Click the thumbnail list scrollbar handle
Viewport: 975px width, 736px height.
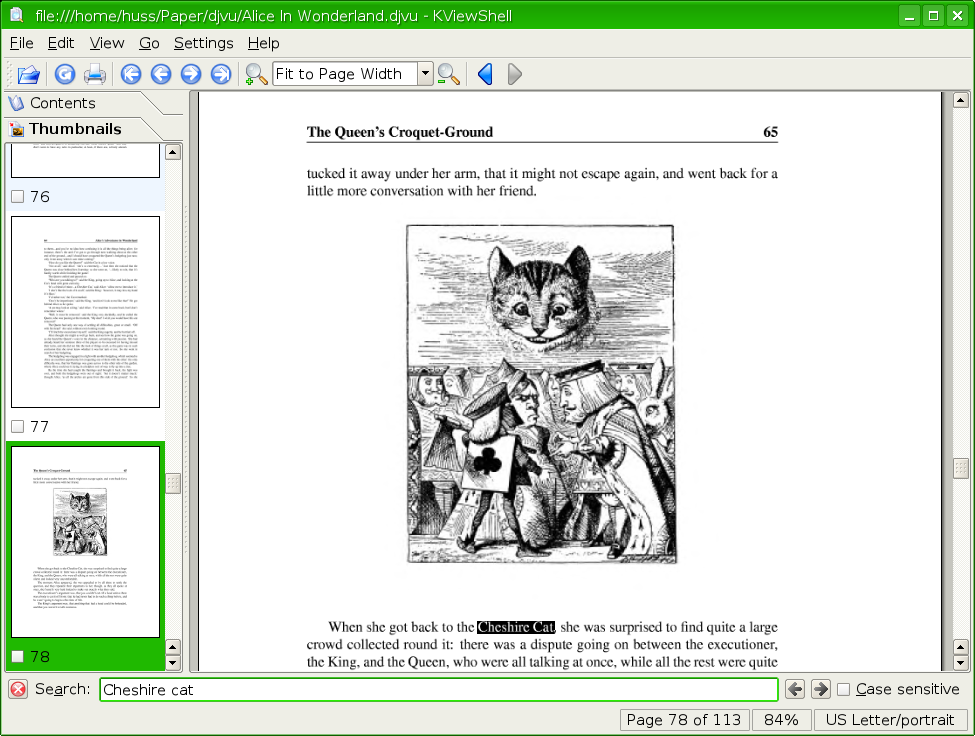tap(173, 483)
